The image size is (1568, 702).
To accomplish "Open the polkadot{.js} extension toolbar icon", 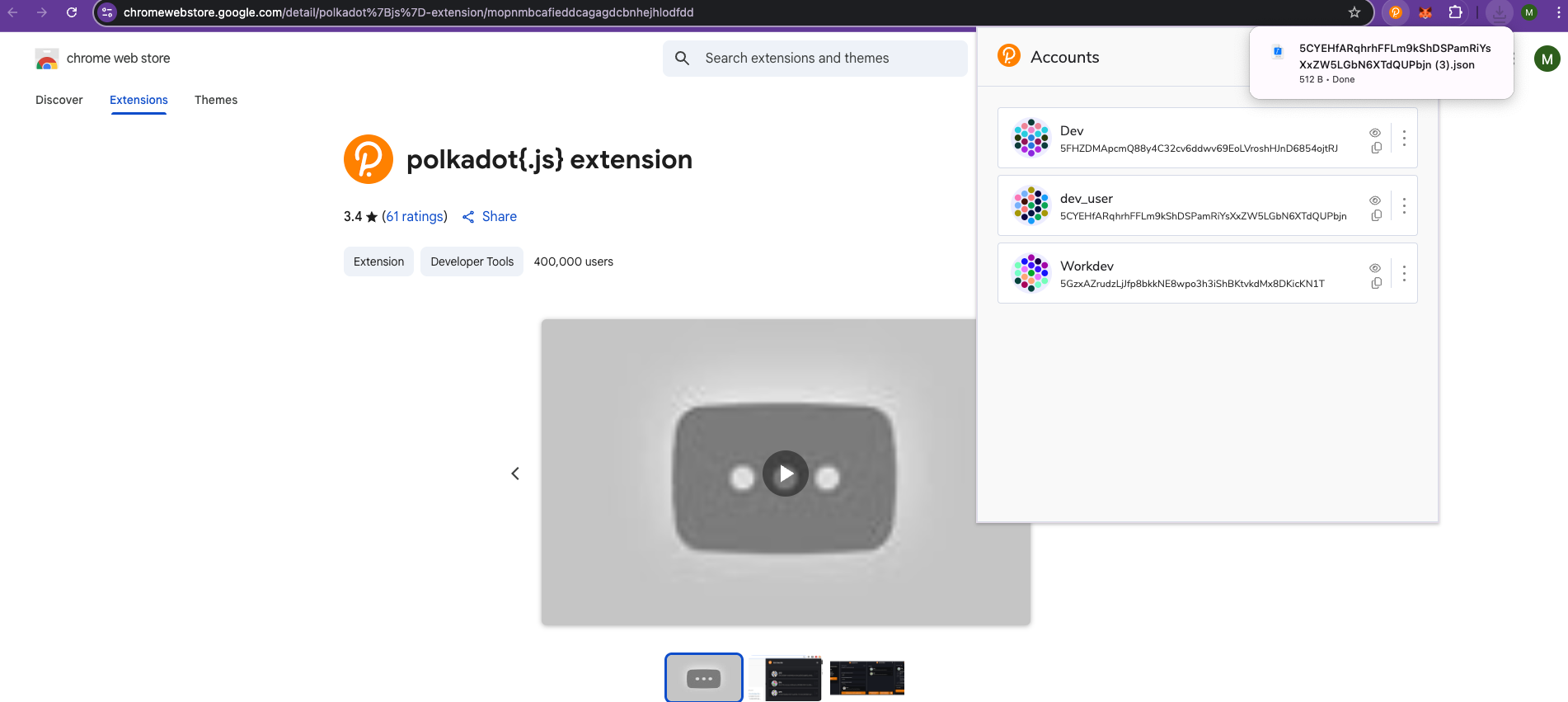I will point(1396,12).
